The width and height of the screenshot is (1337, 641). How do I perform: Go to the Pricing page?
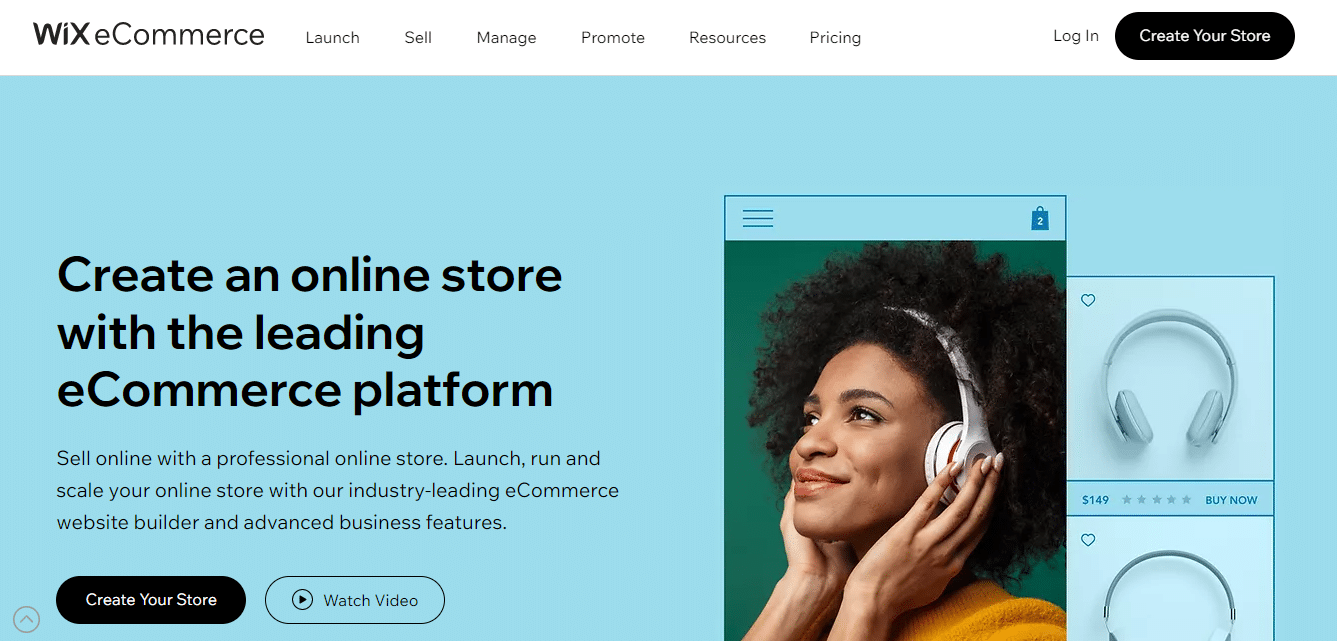click(x=835, y=38)
